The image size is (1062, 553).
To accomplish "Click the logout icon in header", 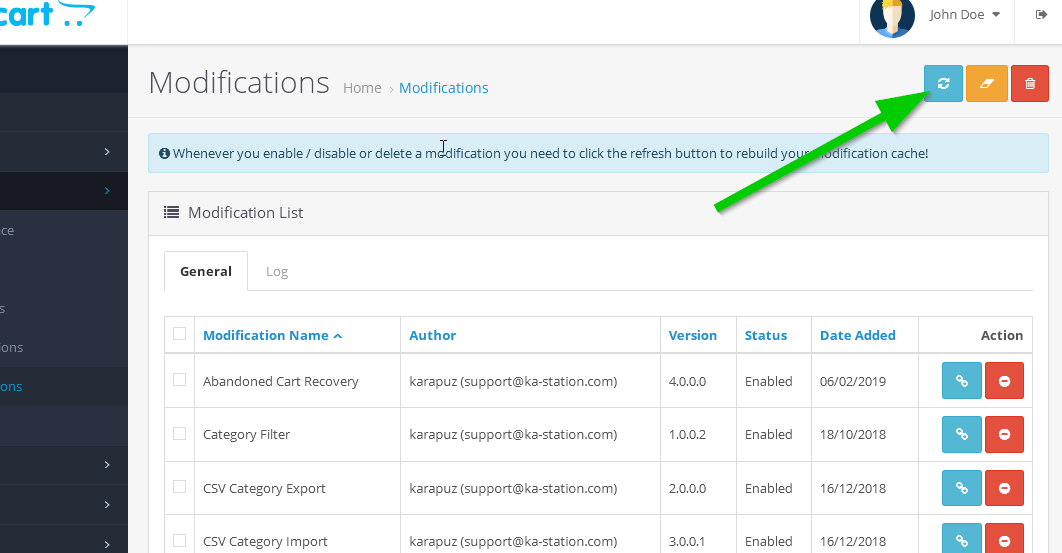I will click(x=1041, y=15).
